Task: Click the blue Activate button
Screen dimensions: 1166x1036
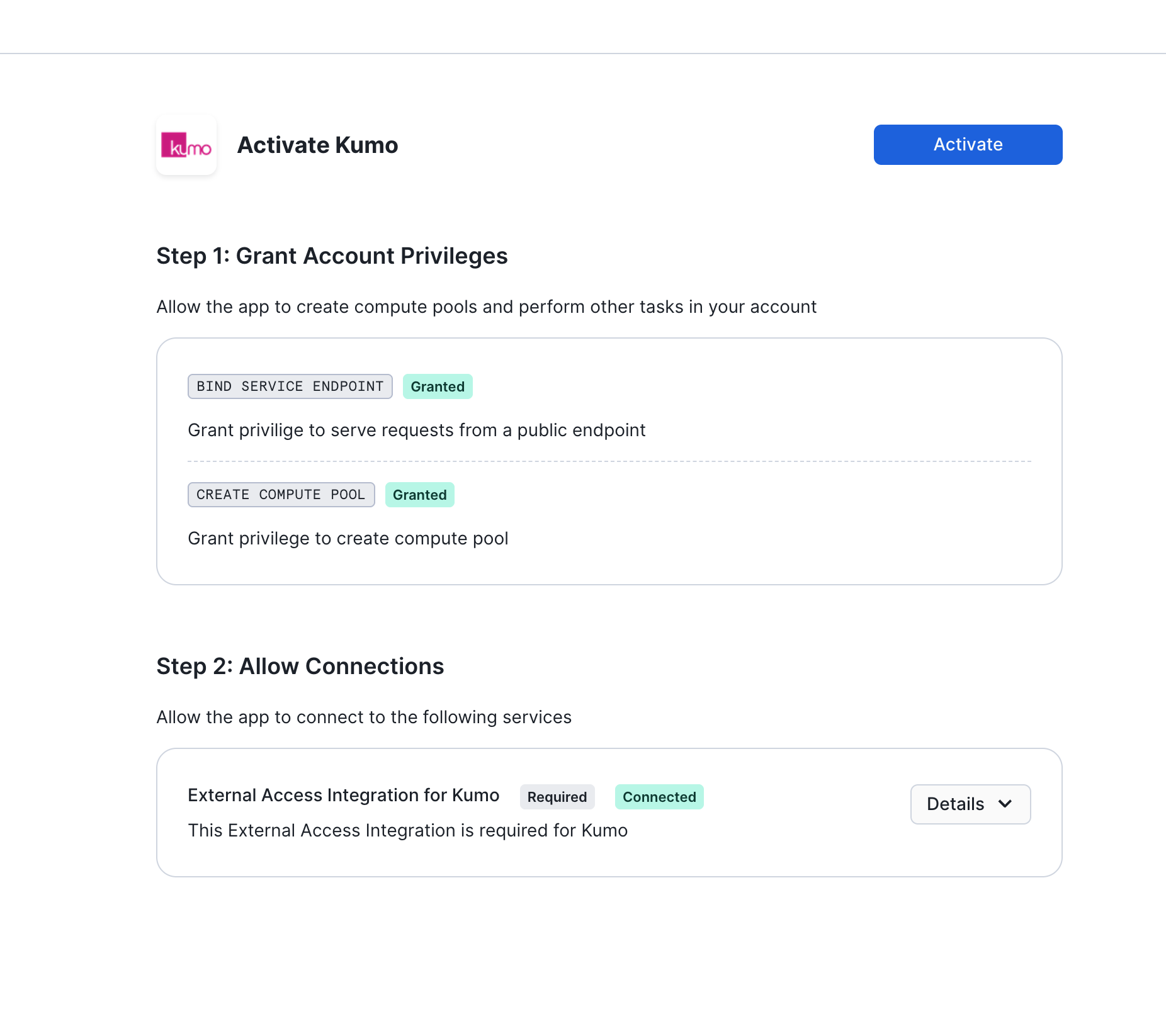Action: (968, 145)
